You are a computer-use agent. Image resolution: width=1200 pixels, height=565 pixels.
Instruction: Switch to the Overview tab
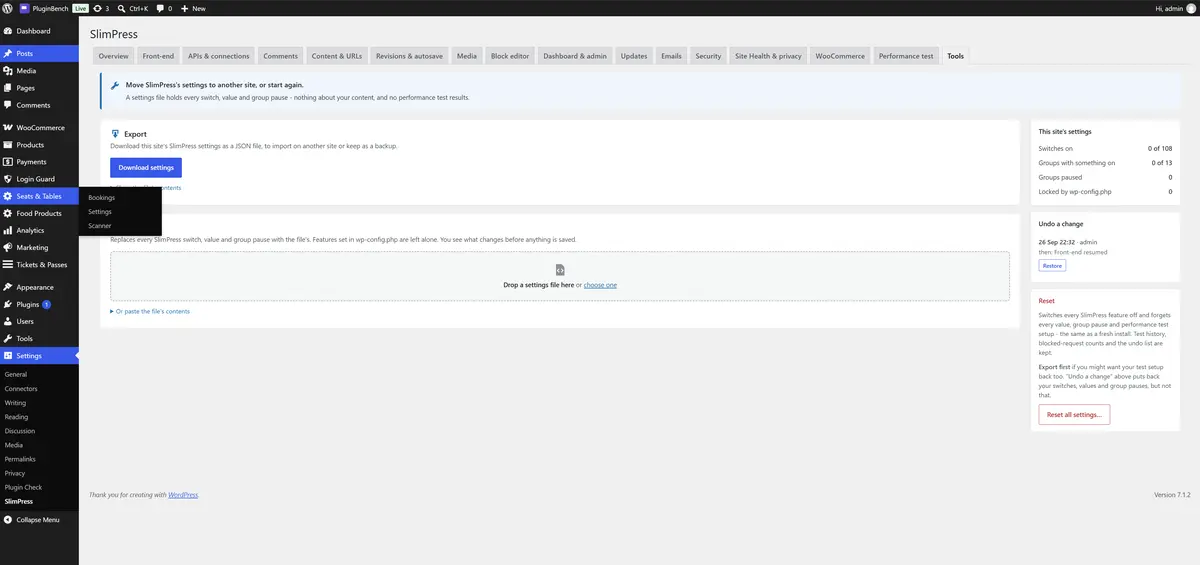(113, 56)
